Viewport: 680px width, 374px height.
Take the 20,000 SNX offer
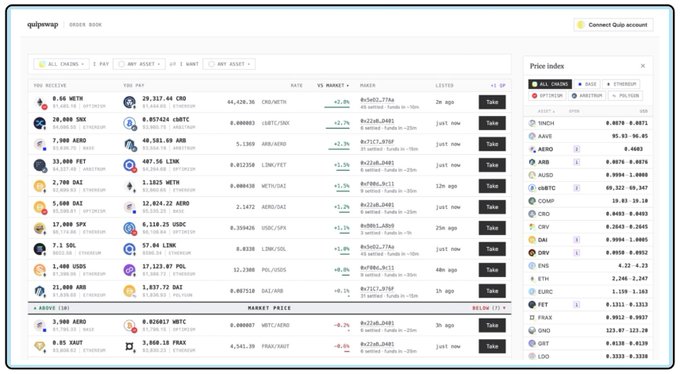click(492, 123)
